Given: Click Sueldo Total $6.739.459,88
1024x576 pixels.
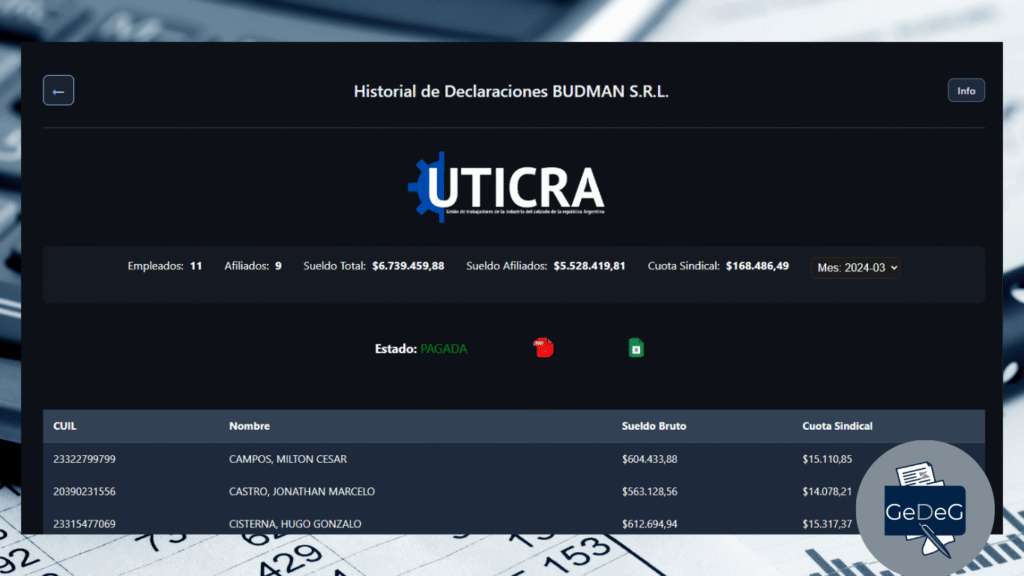Looking at the screenshot, I should click(408, 266).
